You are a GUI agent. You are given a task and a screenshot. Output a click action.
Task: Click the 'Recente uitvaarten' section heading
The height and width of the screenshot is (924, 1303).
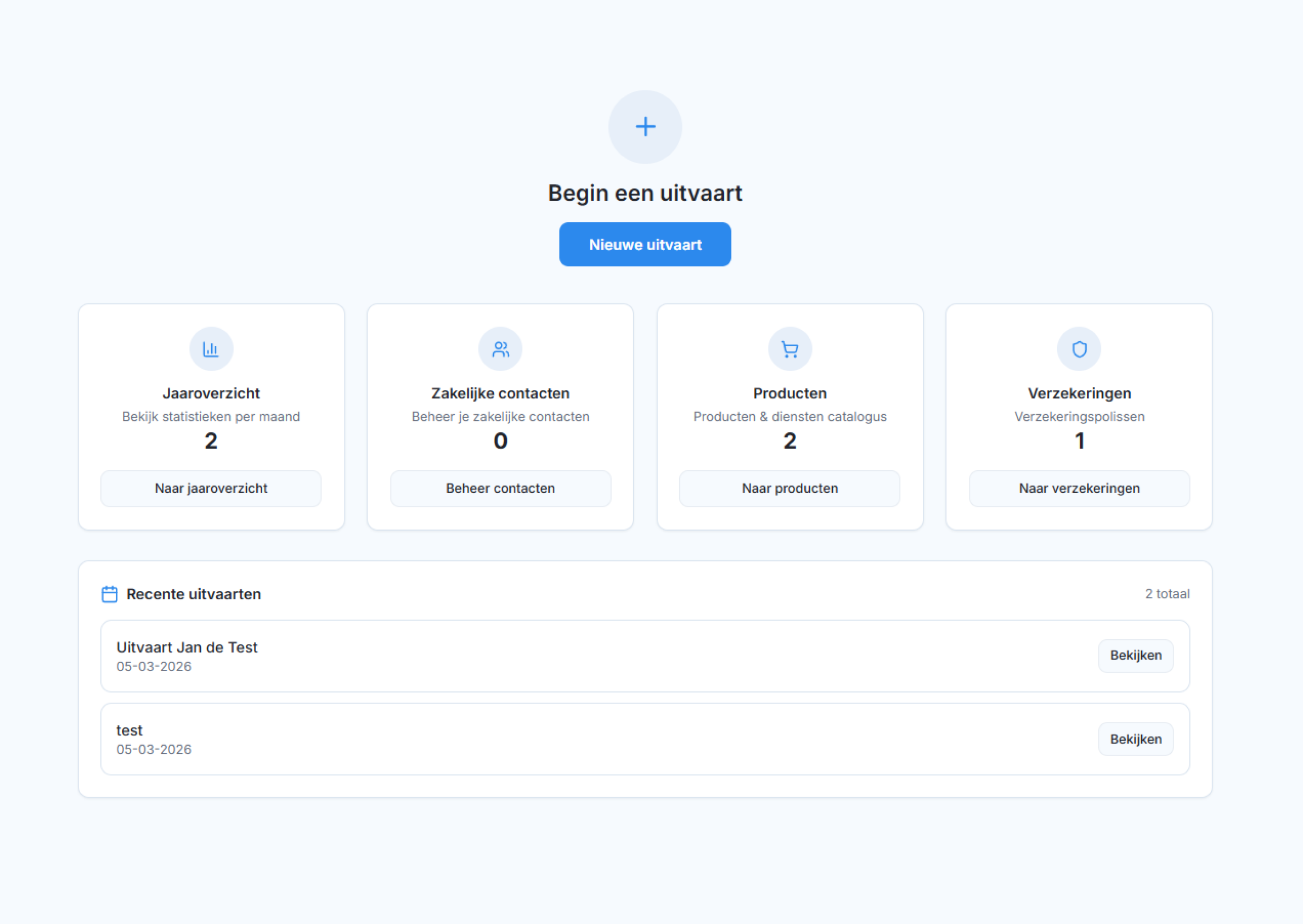click(x=193, y=594)
